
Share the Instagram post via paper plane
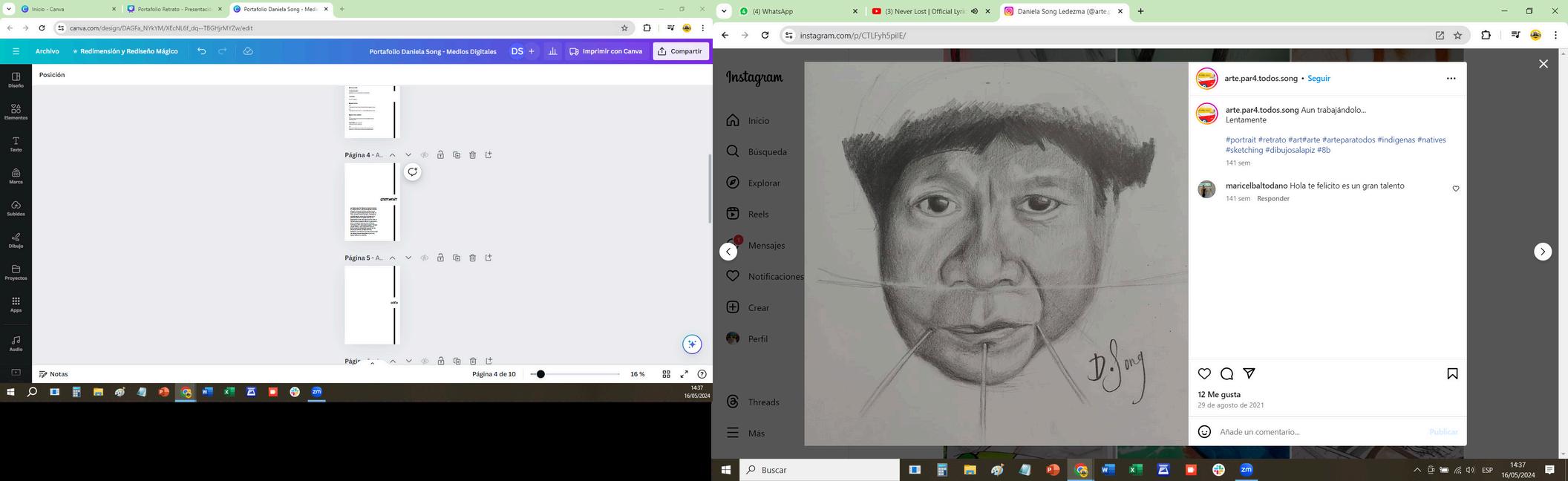coord(1249,373)
